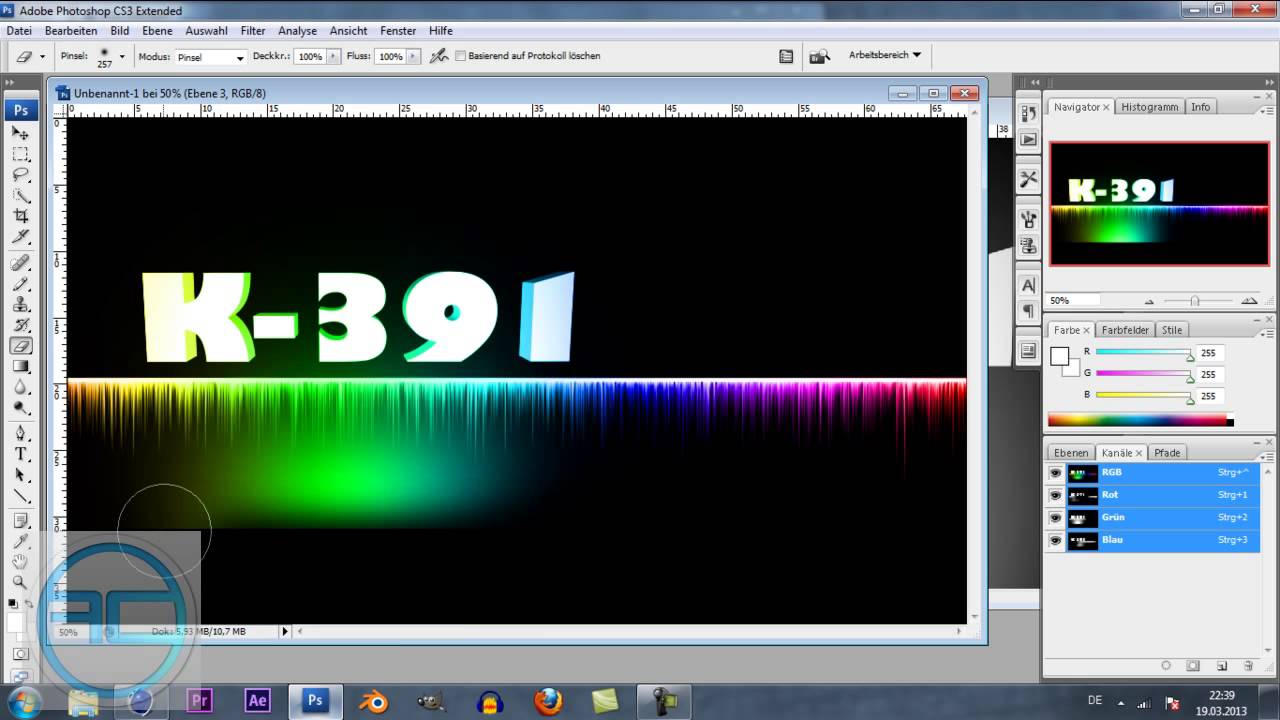This screenshot has width=1280, height=720.
Task: Select the Move tool
Action: pos(21,133)
